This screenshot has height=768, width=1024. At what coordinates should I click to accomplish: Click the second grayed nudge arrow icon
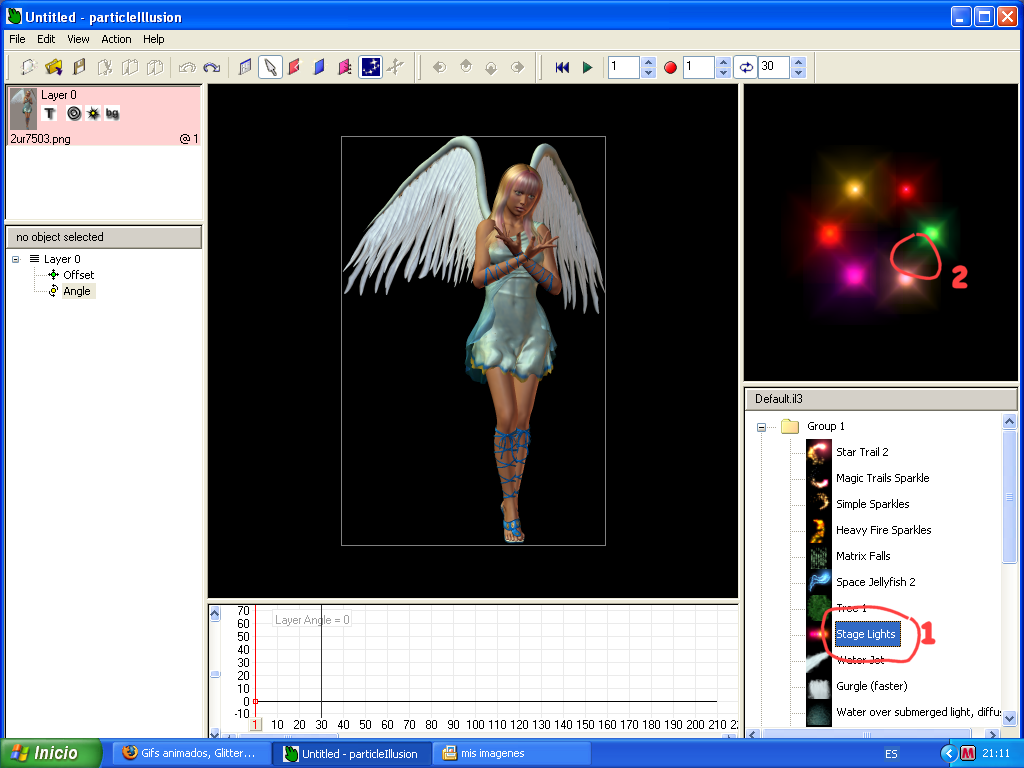(466, 67)
